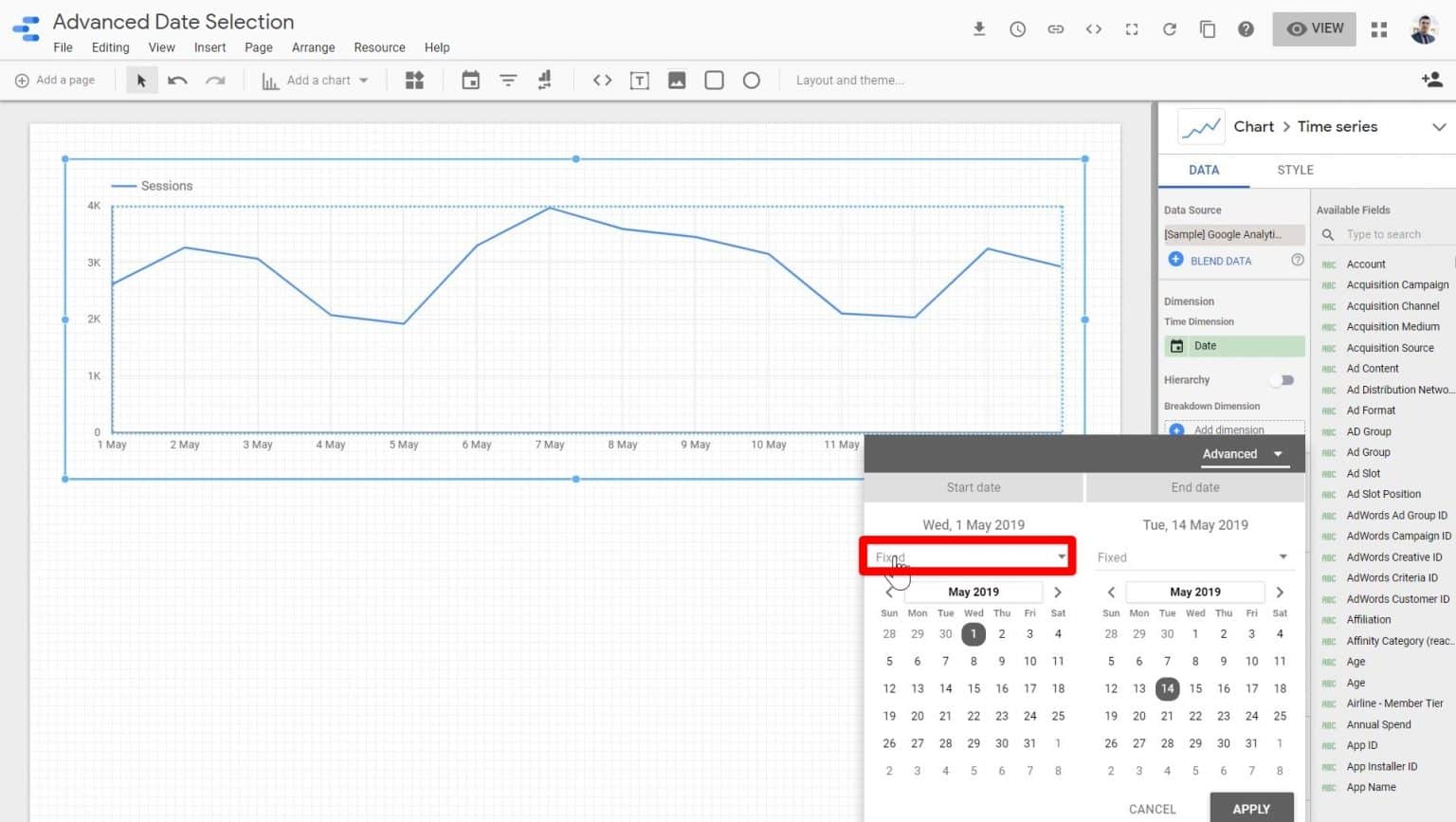Image resolution: width=1456 pixels, height=822 pixels.
Task: Click BLEND DATA under Data Source
Action: (x=1219, y=260)
